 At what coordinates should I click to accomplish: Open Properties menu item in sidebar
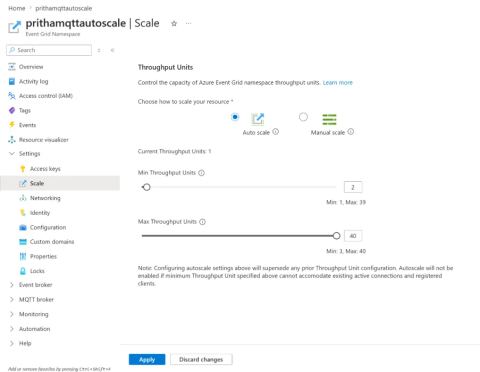[43, 256]
